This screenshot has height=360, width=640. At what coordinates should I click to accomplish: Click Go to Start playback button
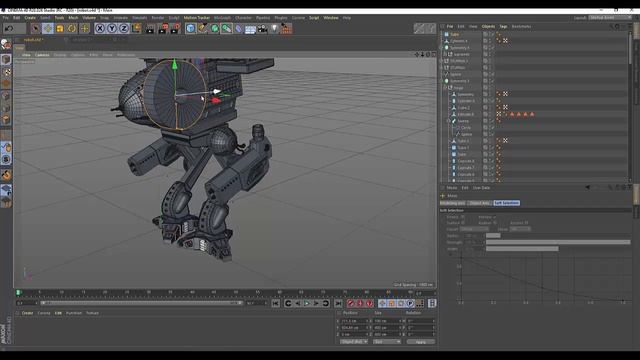tap(276, 303)
